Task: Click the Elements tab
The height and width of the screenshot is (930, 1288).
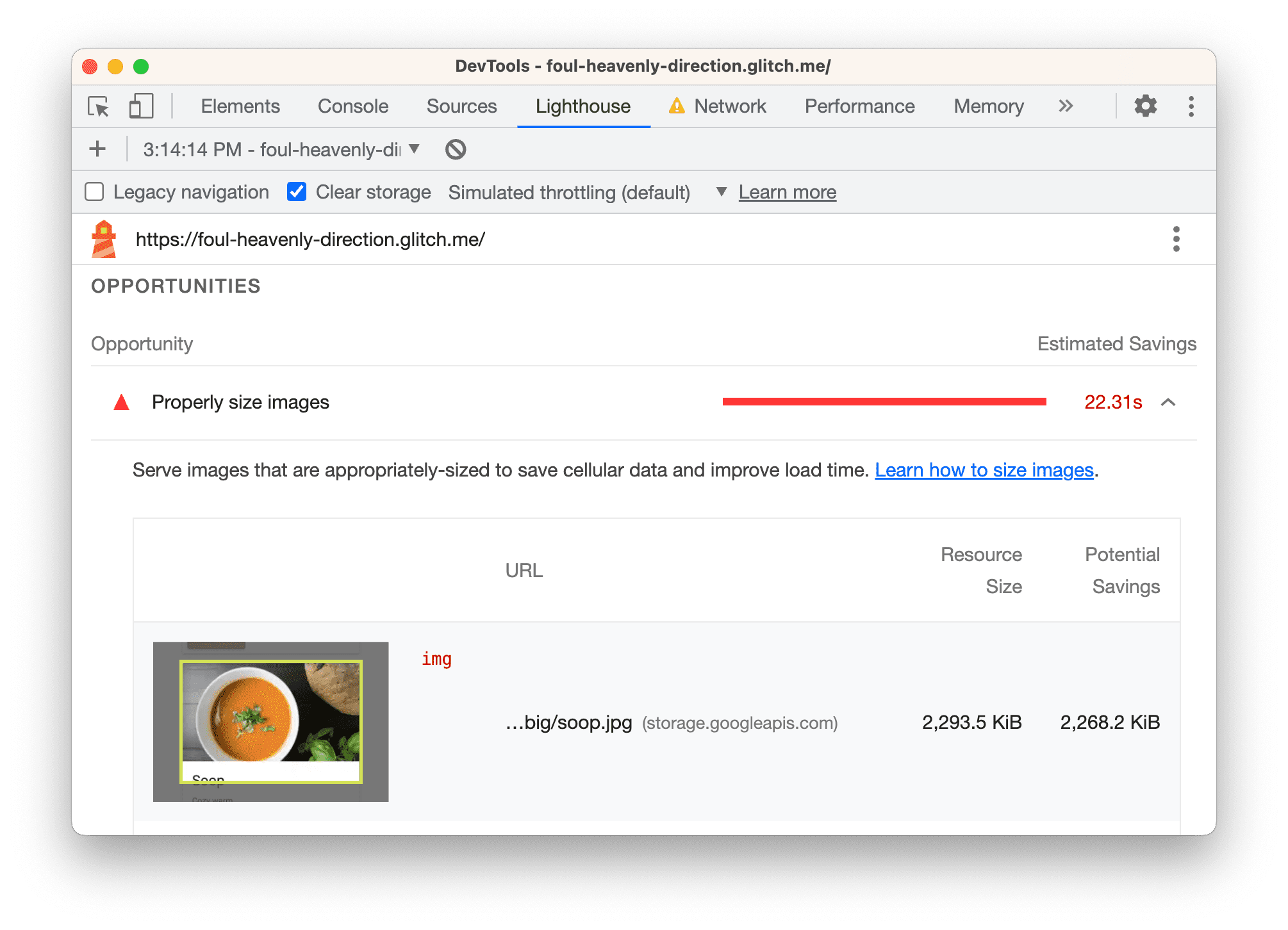Action: tap(239, 107)
